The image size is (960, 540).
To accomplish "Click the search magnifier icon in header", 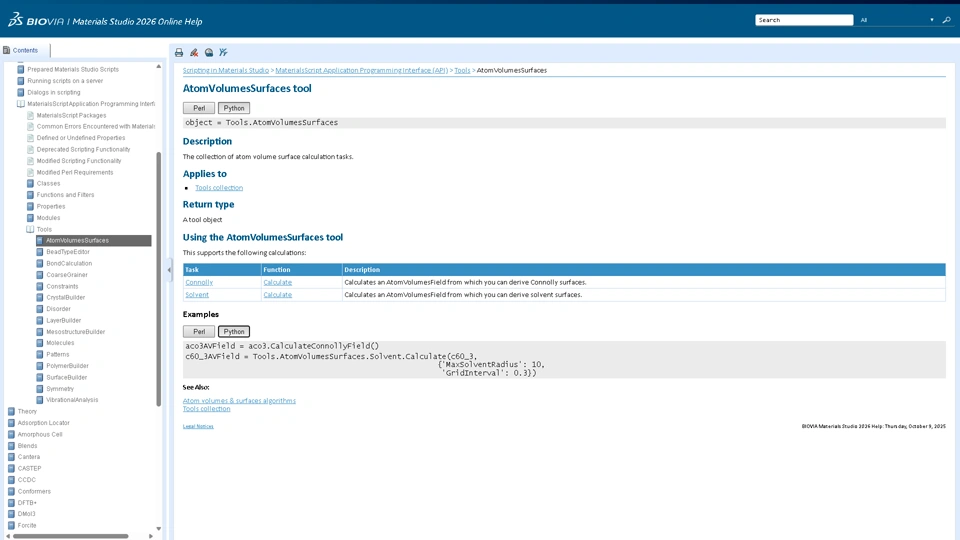I will (947, 20).
